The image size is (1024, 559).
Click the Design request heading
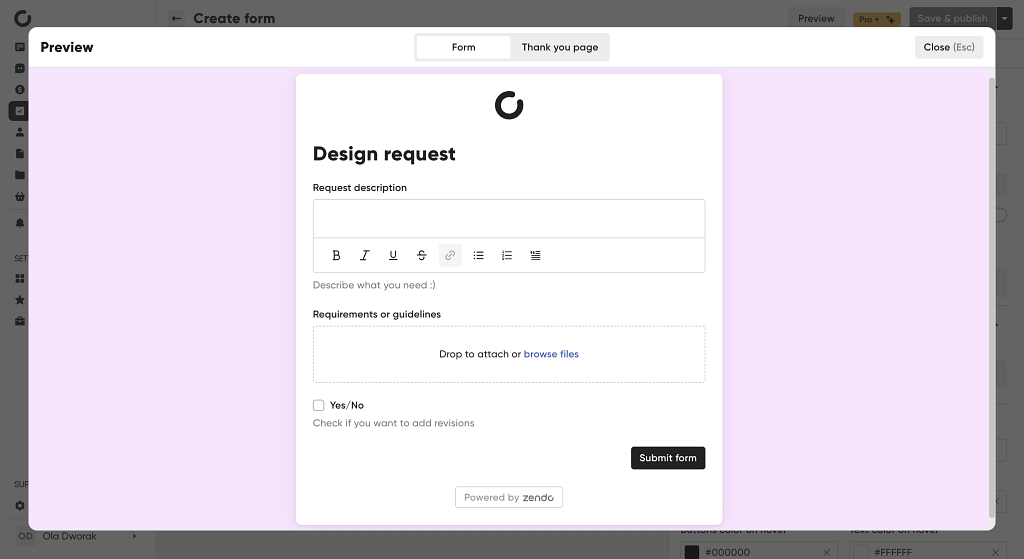pos(384,153)
